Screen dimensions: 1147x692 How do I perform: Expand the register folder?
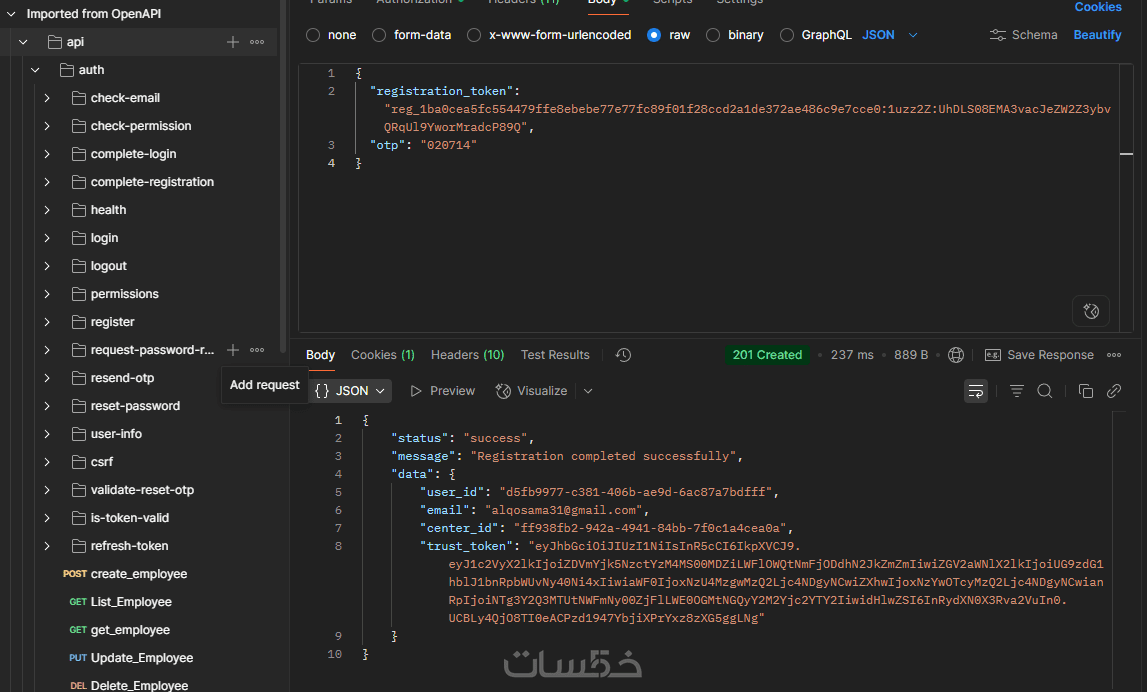47,322
